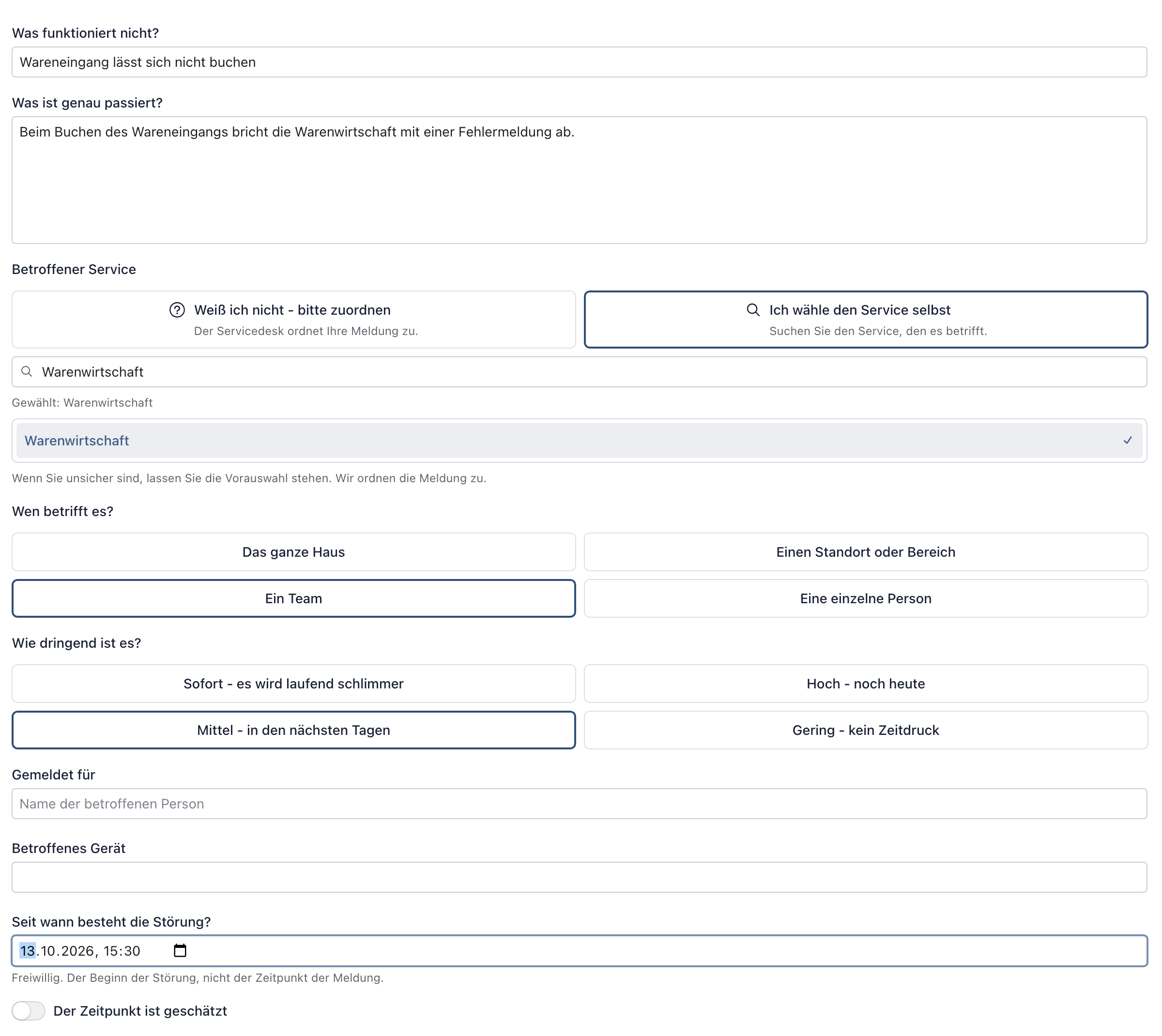Image resolution: width=1162 pixels, height=1036 pixels.
Task: Click the 'Freiwillig. Der Beginn der Störung' hint
Action: 198,978
